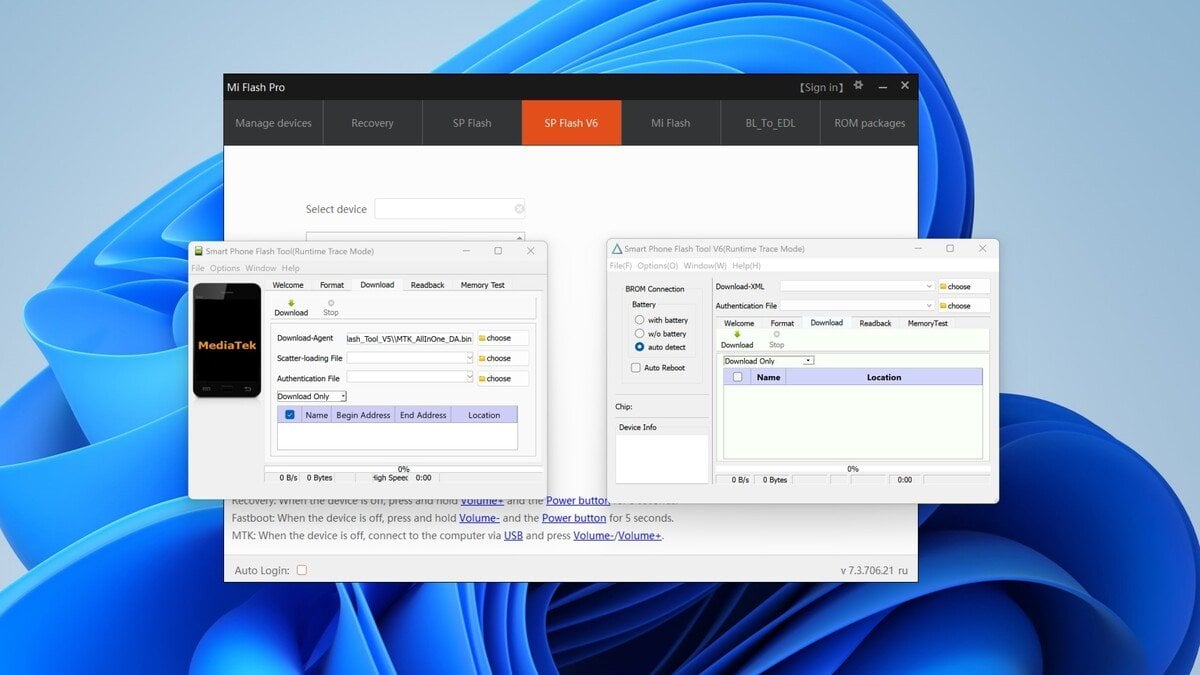This screenshot has height=675, width=1200.
Task: Open Options menu in V5 Flash Tool
Action: tap(225, 268)
